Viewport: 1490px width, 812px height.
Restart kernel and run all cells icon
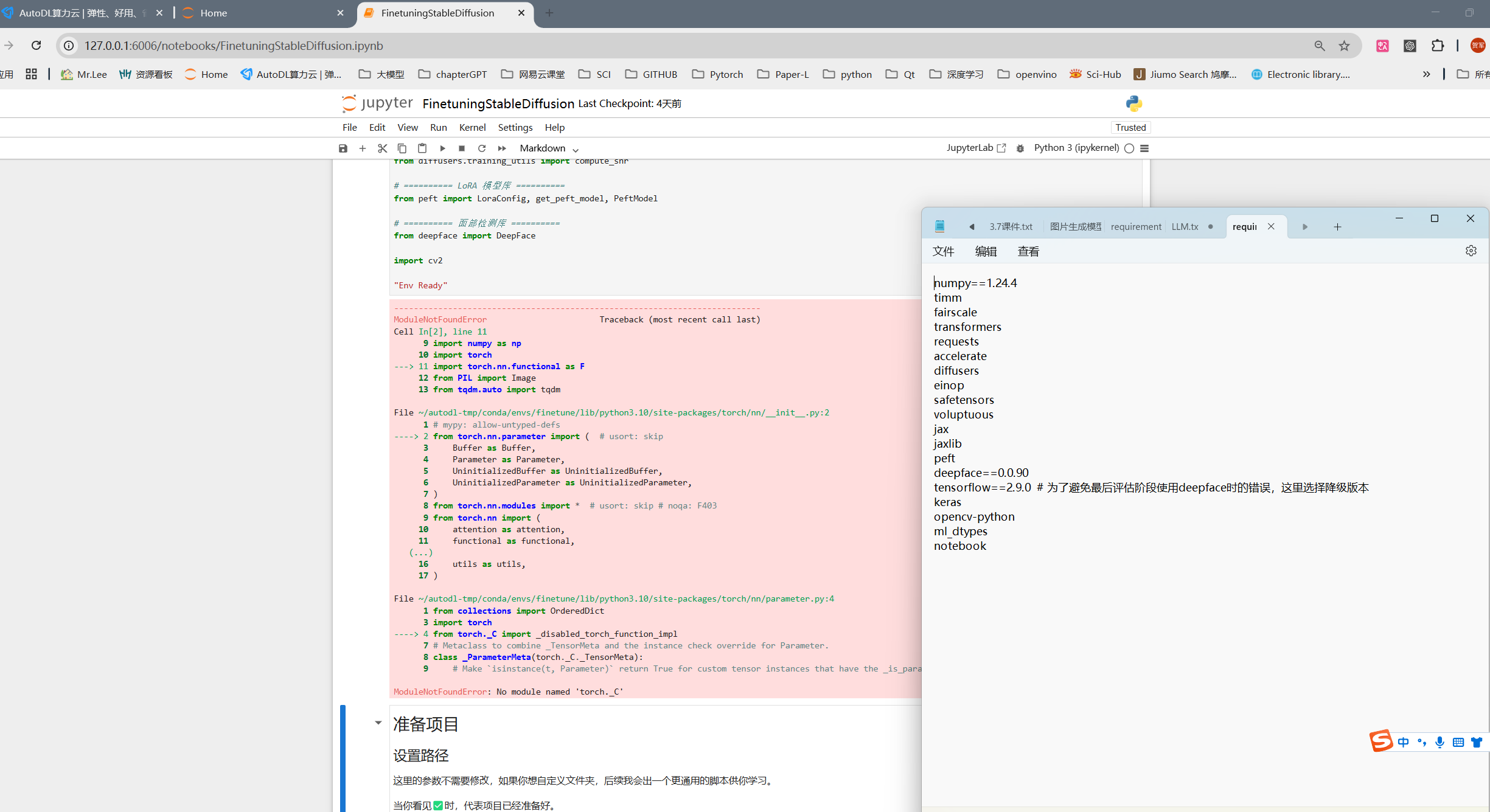tap(502, 148)
